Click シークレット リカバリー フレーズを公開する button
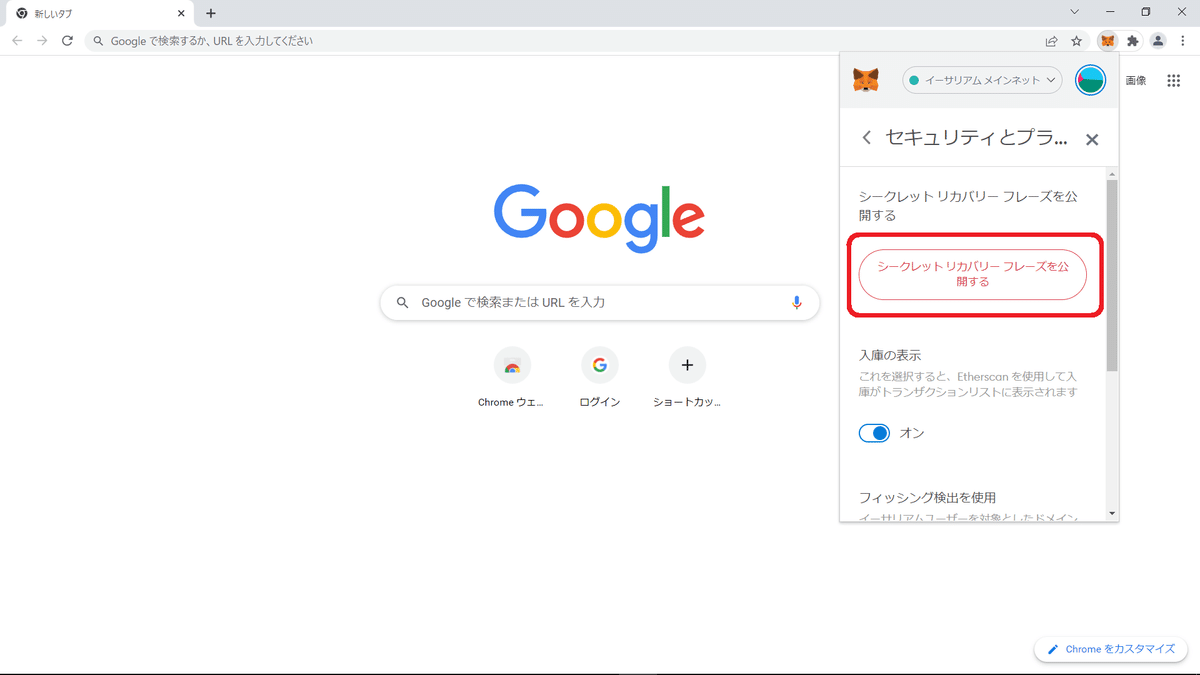This screenshot has height=675, width=1200. point(973,274)
